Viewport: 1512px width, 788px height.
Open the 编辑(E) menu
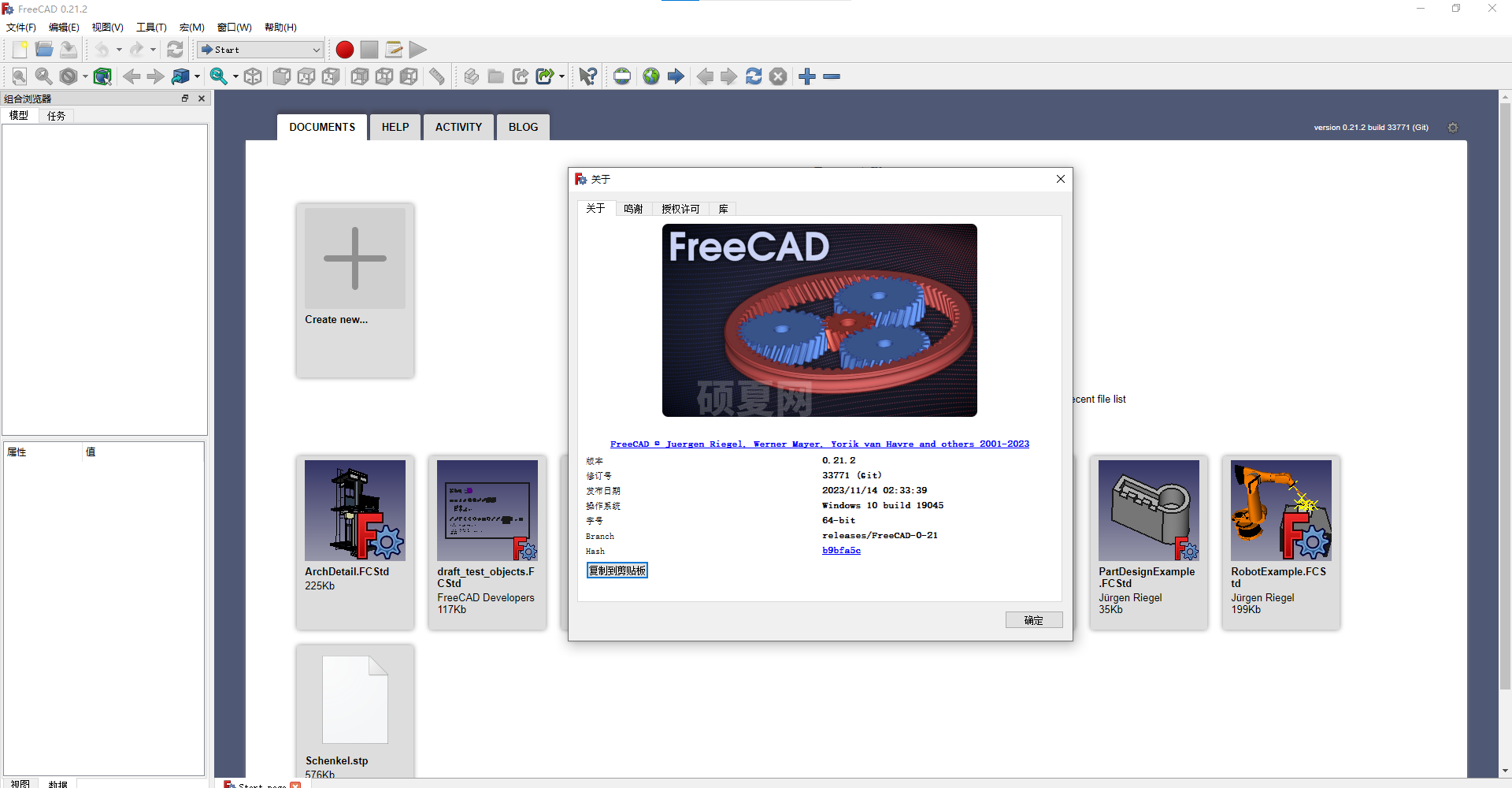[64, 28]
